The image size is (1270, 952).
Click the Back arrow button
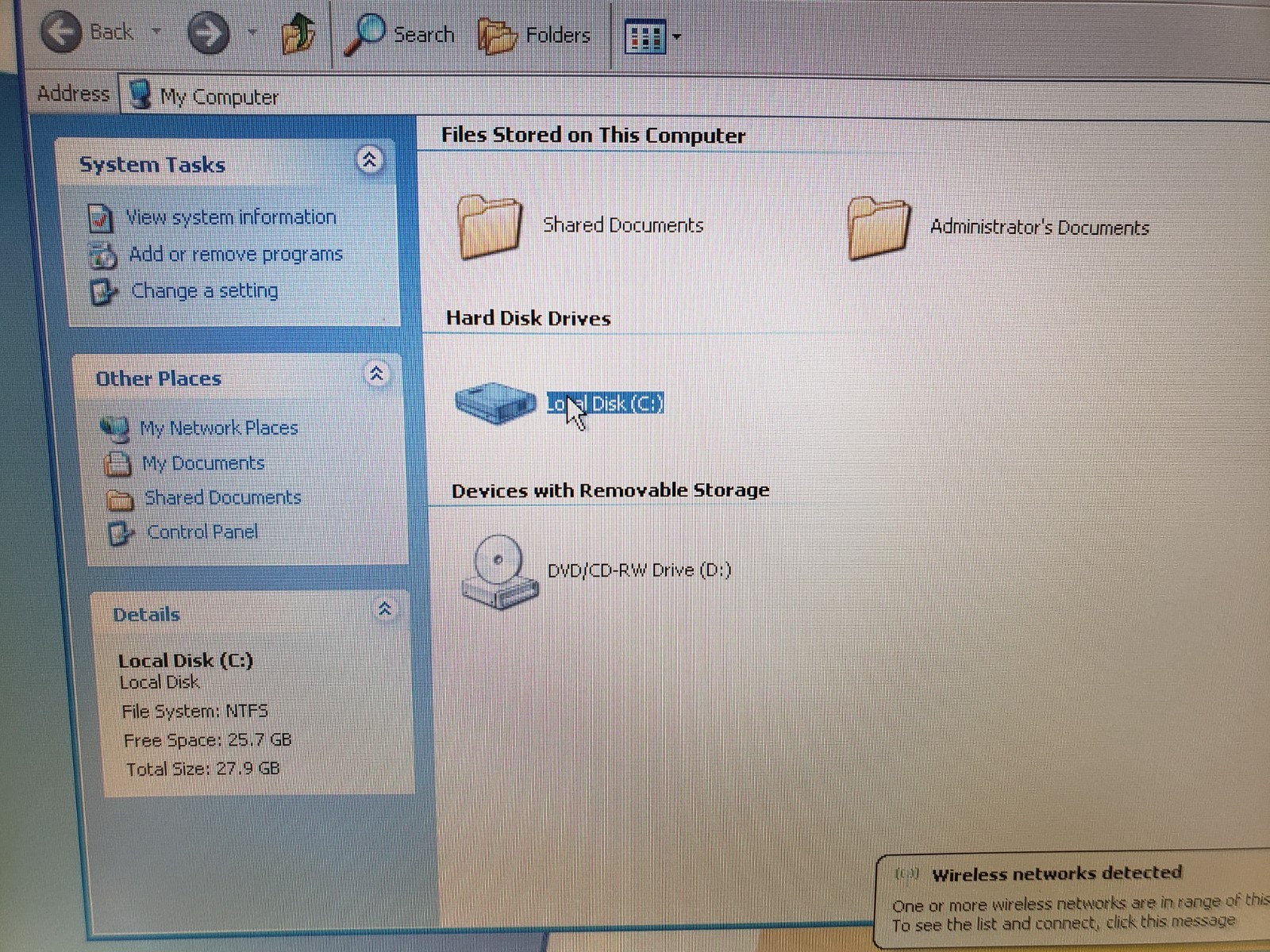point(61,32)
